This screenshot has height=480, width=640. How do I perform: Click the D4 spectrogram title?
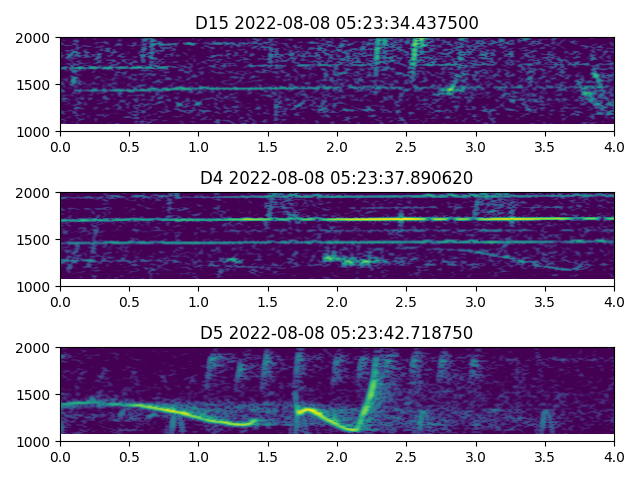point(337,178)
